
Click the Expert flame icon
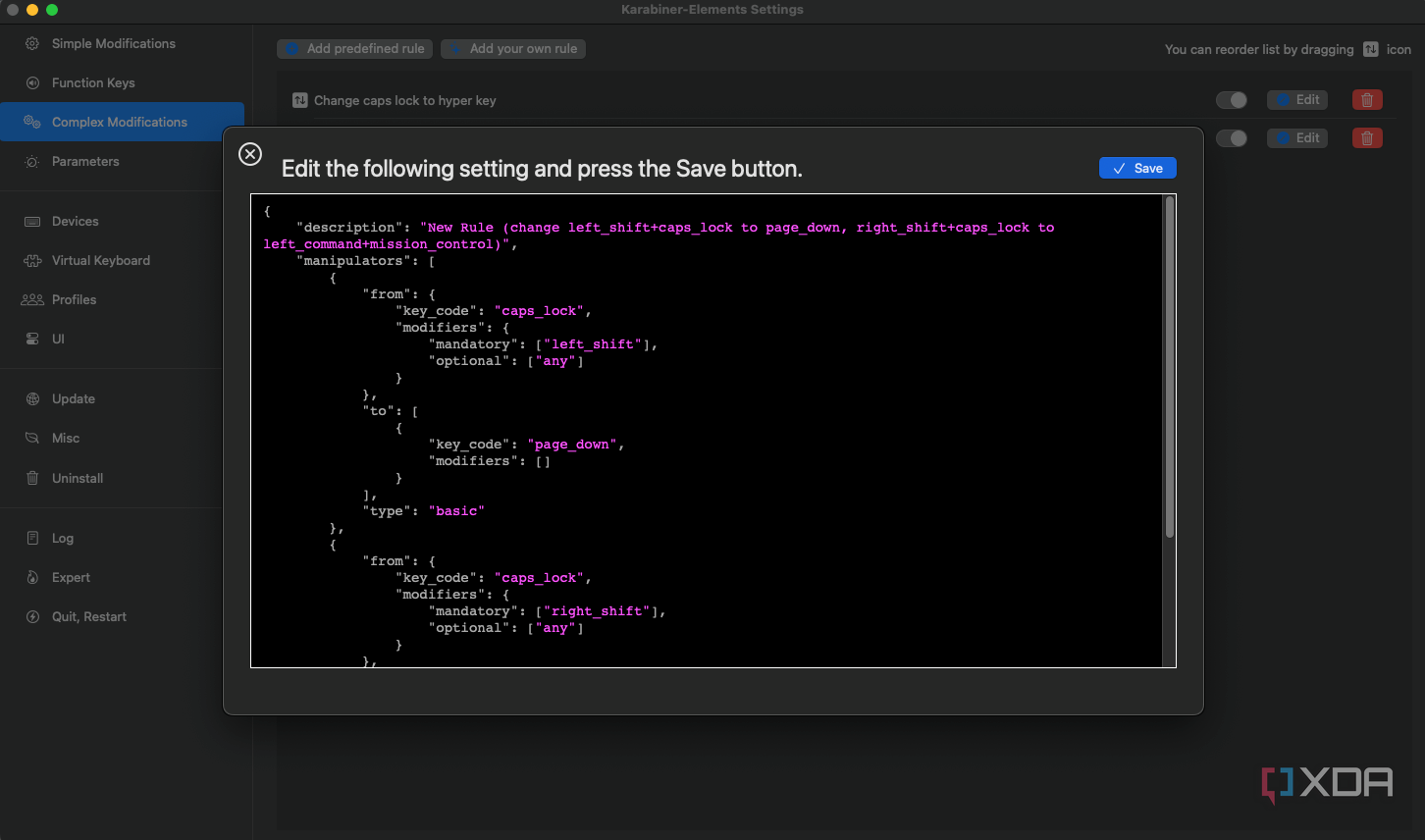tap(32, 577)
